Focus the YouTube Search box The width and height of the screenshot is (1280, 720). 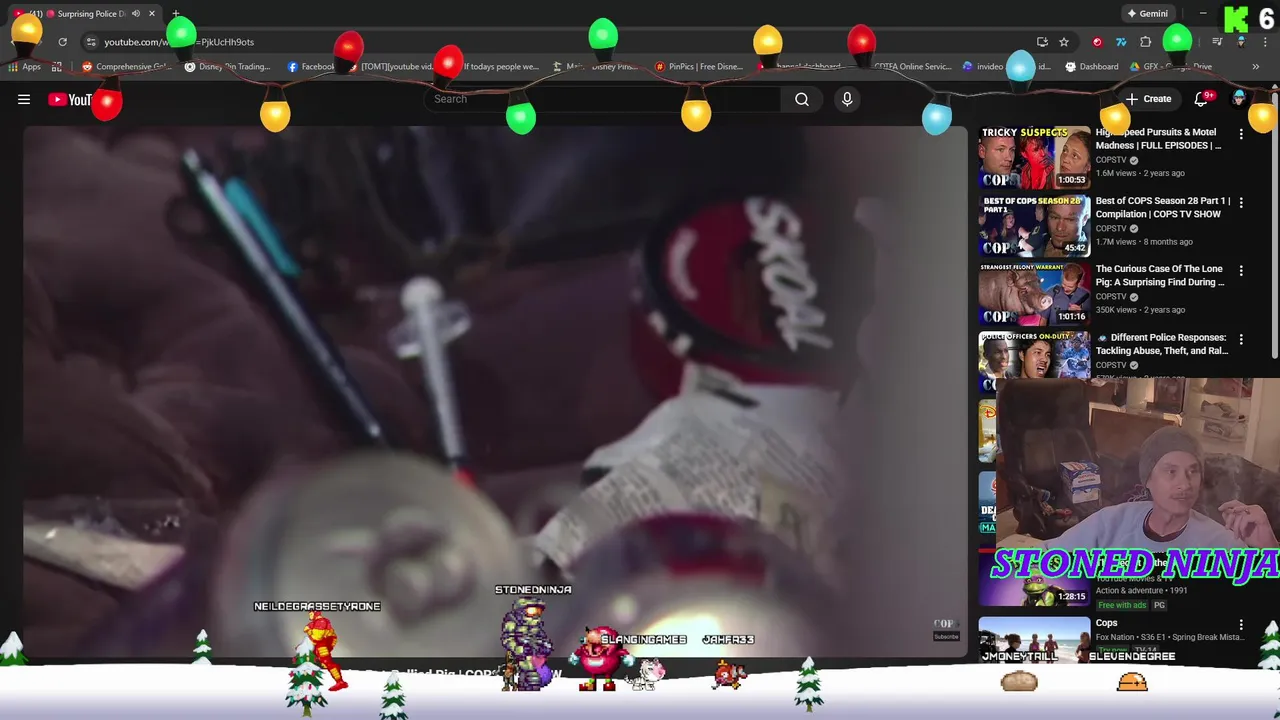603,99
